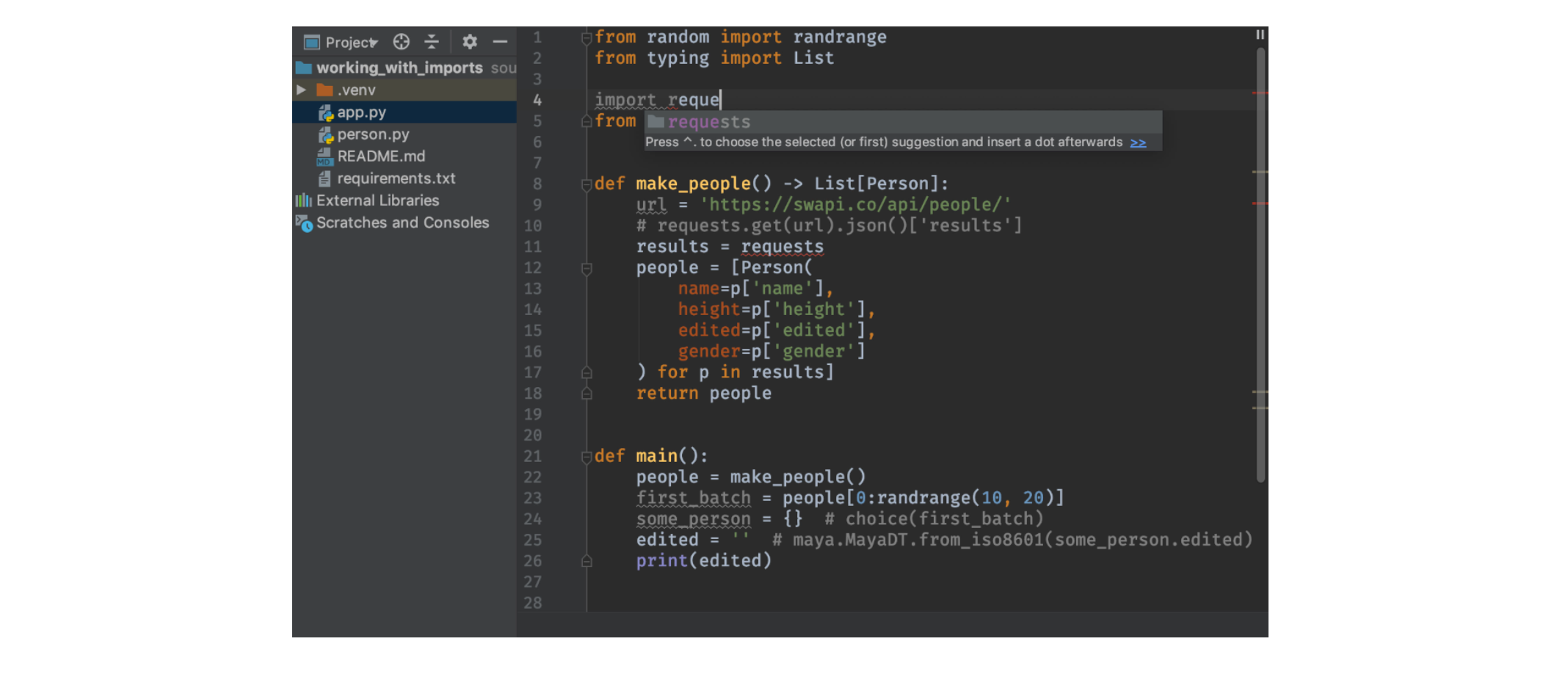
Task: Expand the .venv folder arrow
Action: 301,90
